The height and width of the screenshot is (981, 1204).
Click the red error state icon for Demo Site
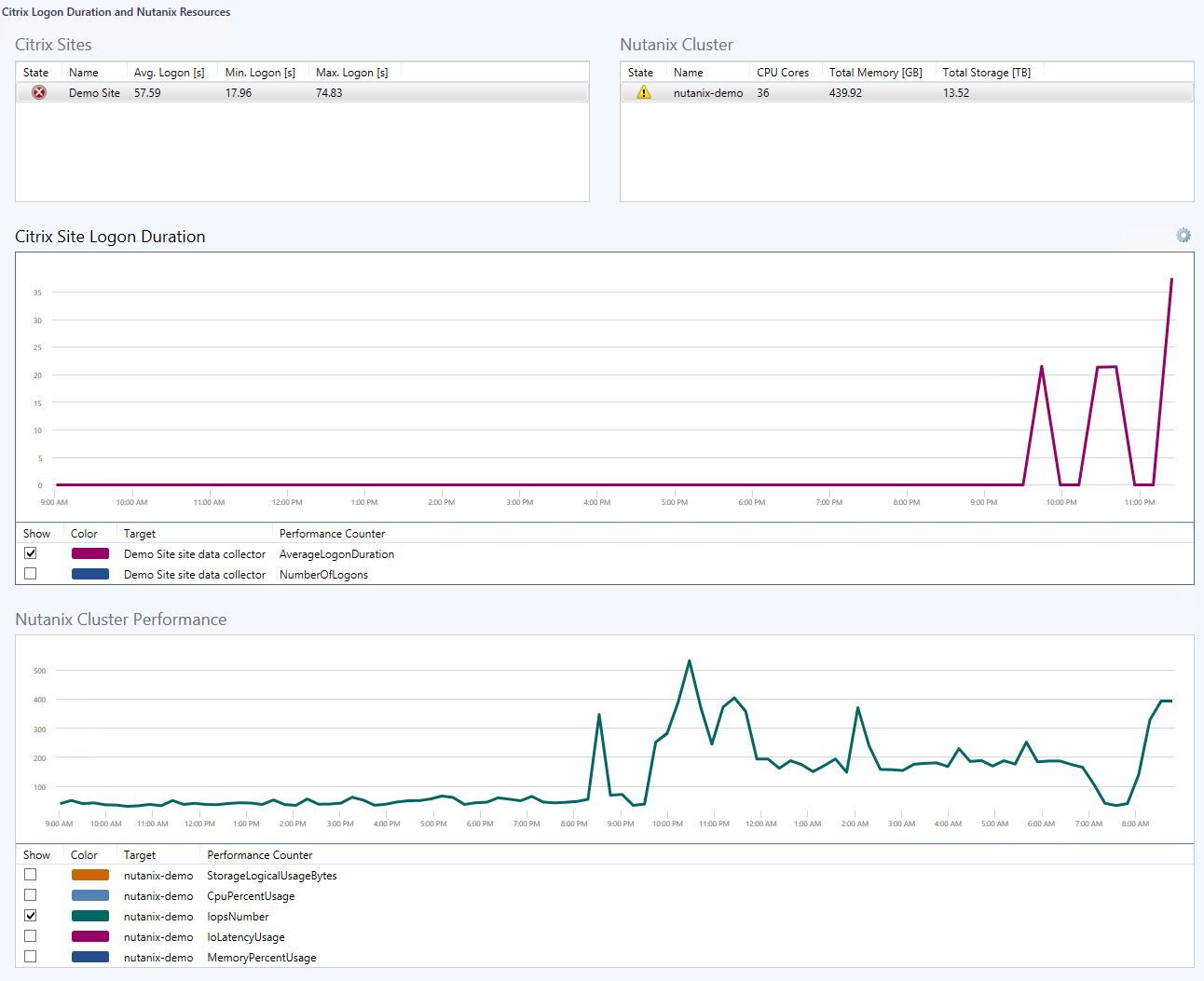(39, 92)
